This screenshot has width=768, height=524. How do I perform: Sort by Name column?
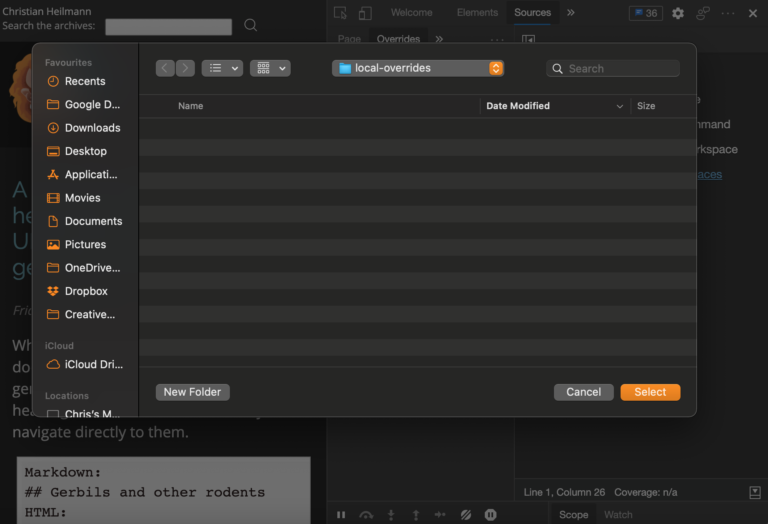(x=191, y=106)
